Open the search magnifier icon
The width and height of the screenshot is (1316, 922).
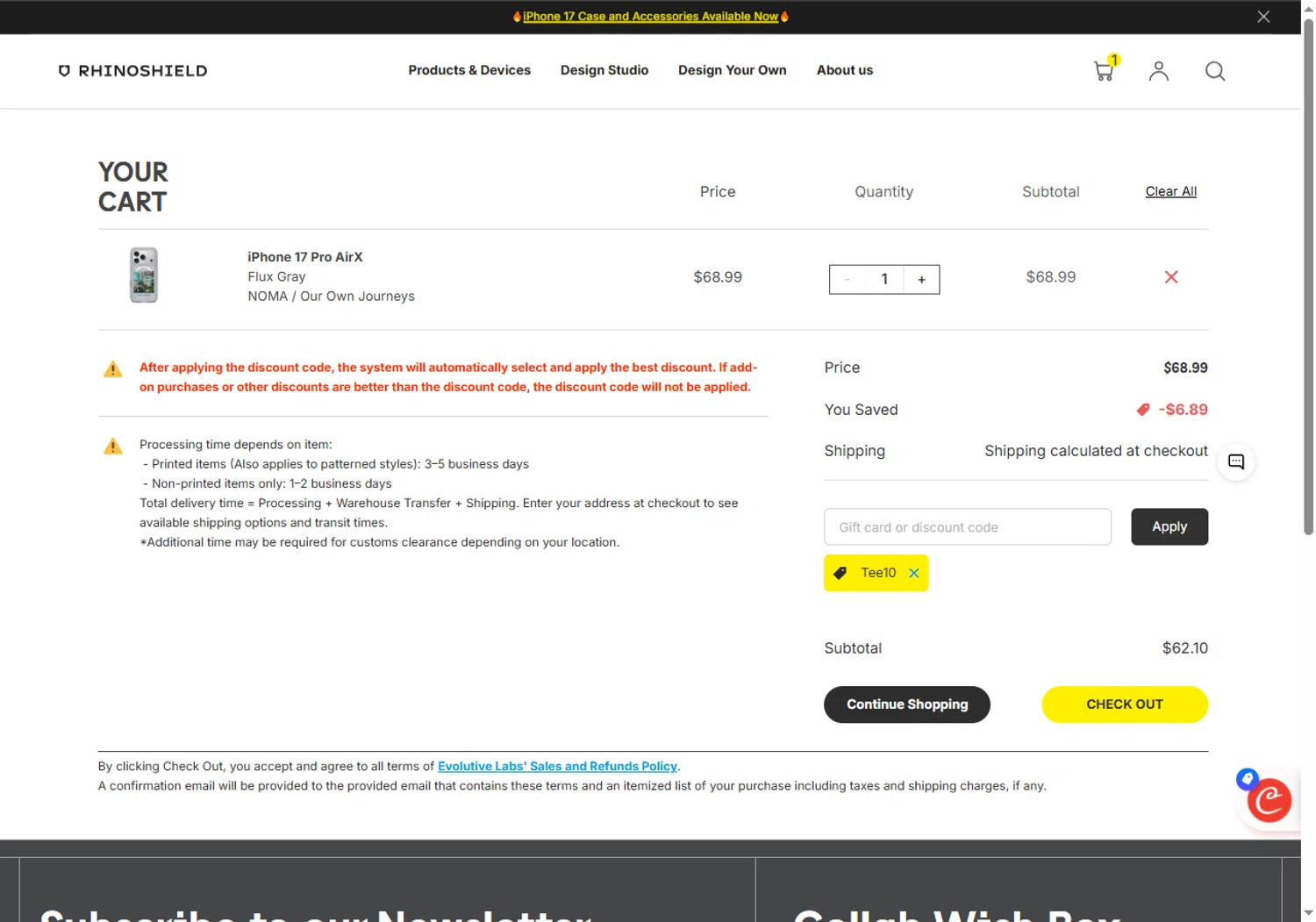[1214, 71]
